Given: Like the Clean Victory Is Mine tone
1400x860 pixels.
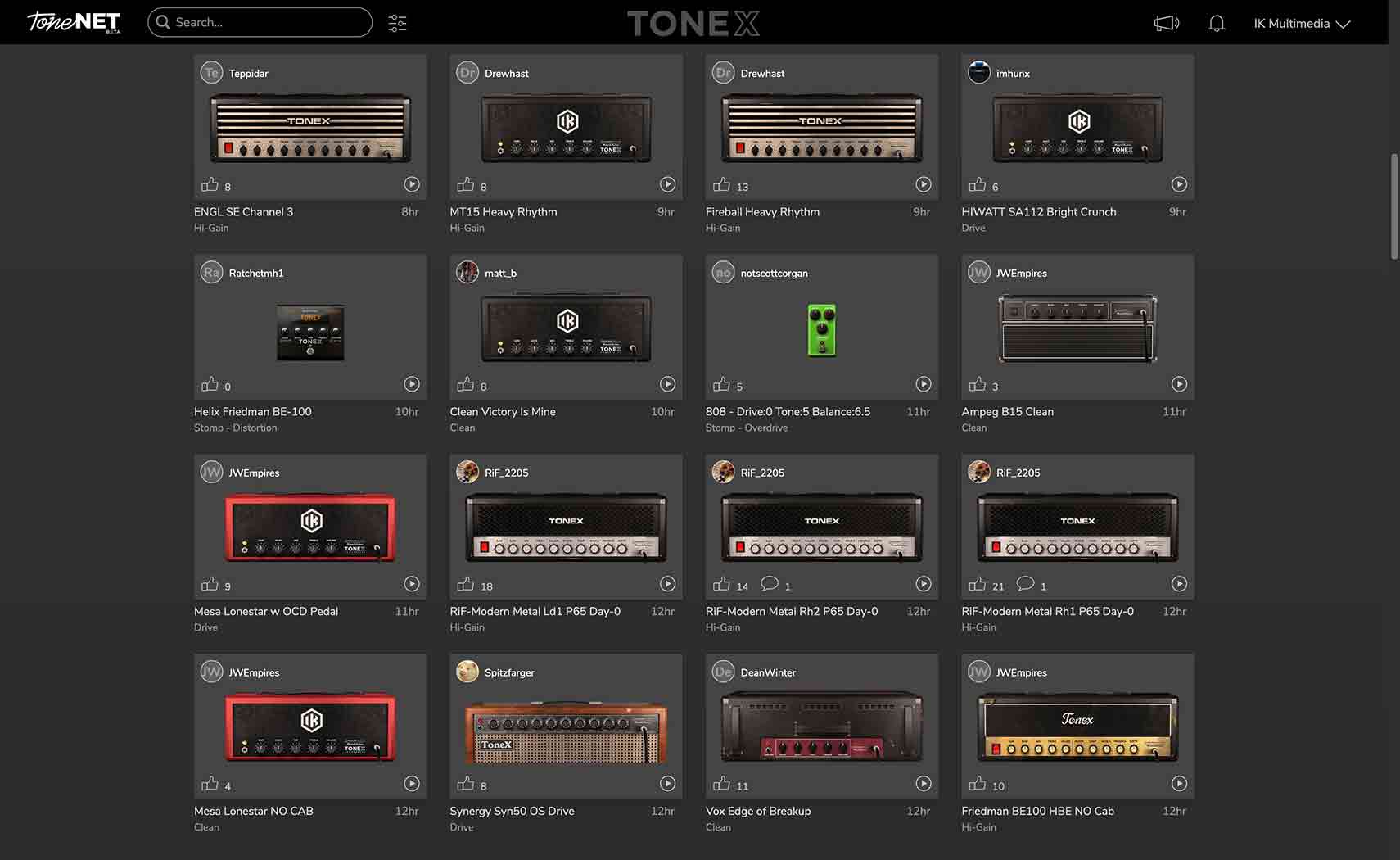Looking at the screenshot, I should (x=466, y=384).
